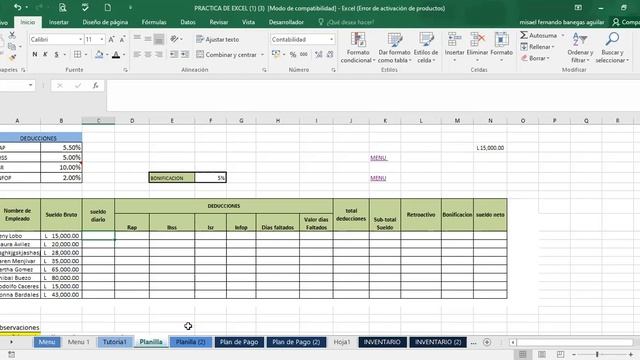Click the Undo arrow in the quick access toolbar
Image resolution: width=640 pixels, height=360 pixels.
[x=18, y=7]
